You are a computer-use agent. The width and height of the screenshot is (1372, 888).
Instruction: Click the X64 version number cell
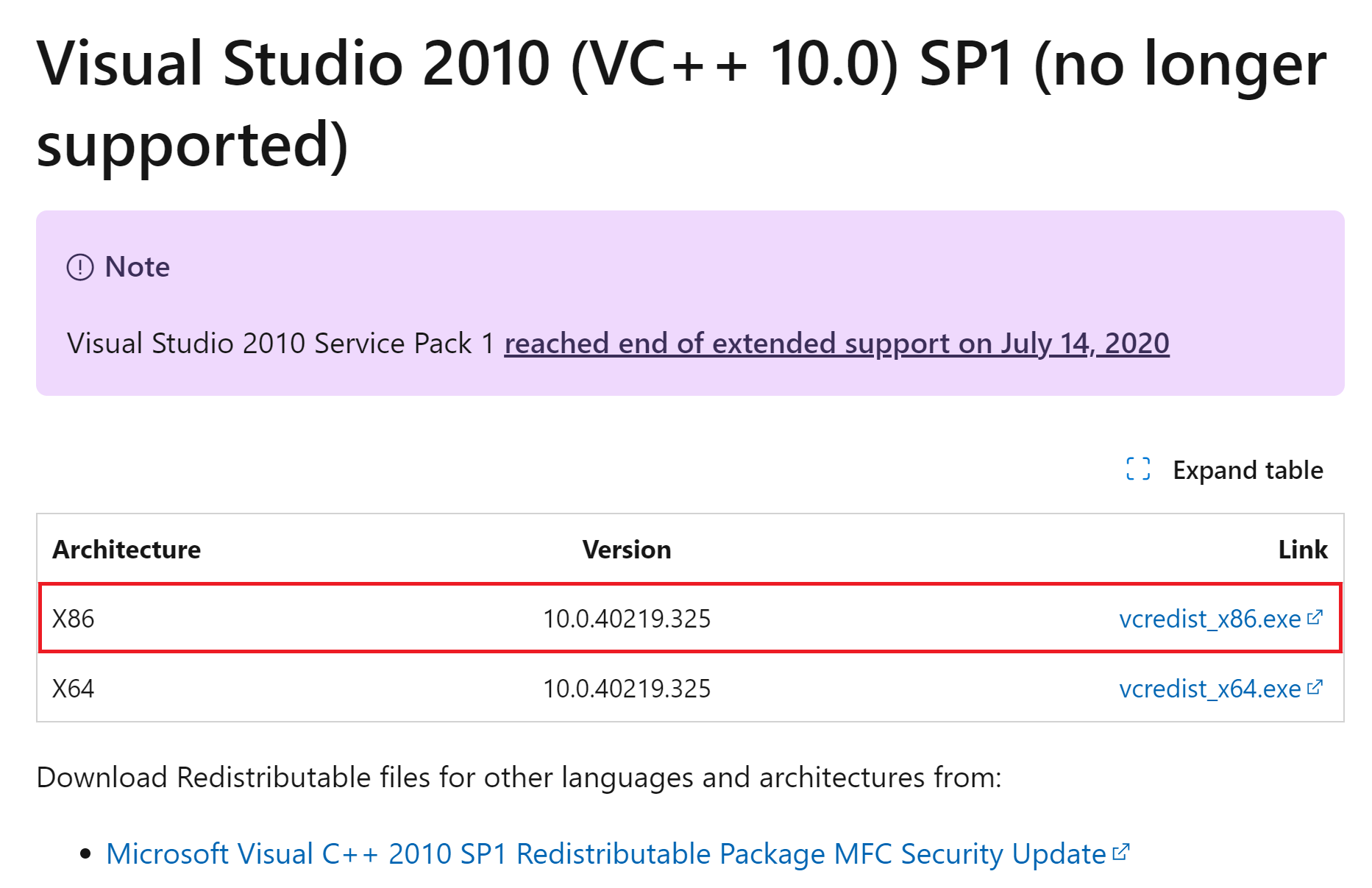(626, 689)
